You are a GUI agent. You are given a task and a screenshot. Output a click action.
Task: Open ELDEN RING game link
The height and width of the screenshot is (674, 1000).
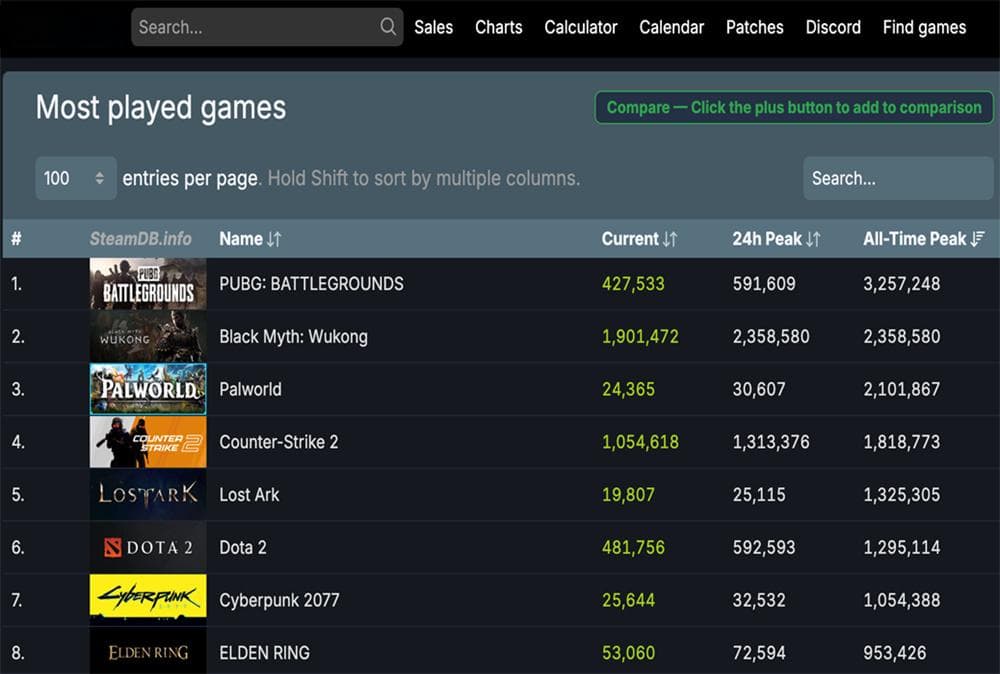click(265, 653)
